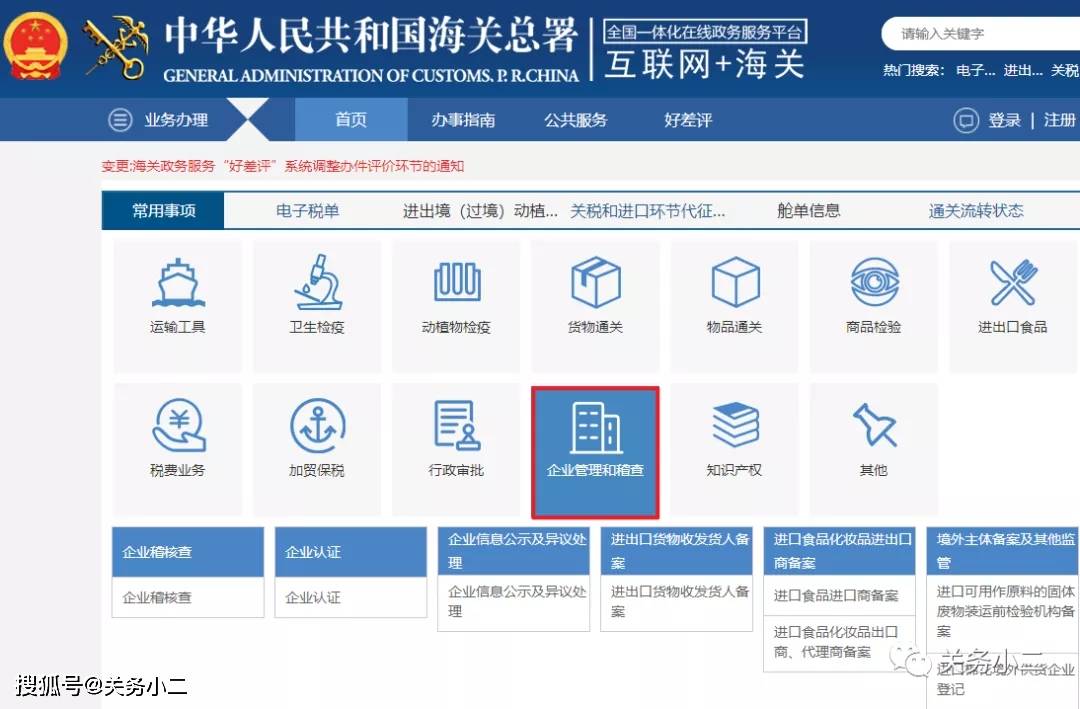Open 进口食品化妆品出口商、代理商备案 item

click(835, 641)
